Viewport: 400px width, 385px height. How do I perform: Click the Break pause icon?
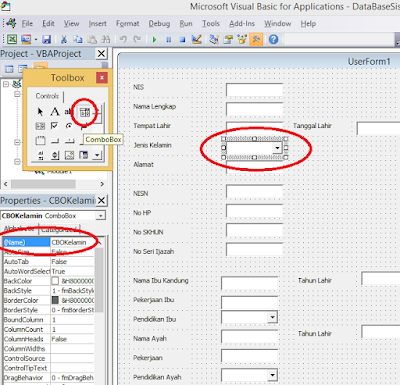(169, 40)
